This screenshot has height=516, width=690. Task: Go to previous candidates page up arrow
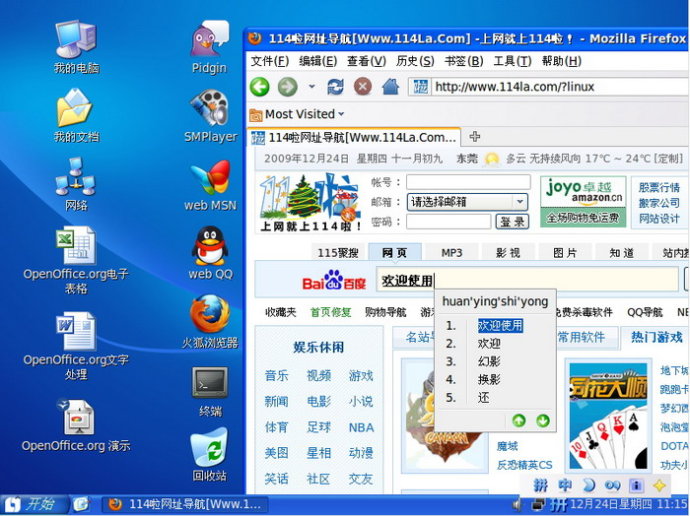click(x=519, y=421)
